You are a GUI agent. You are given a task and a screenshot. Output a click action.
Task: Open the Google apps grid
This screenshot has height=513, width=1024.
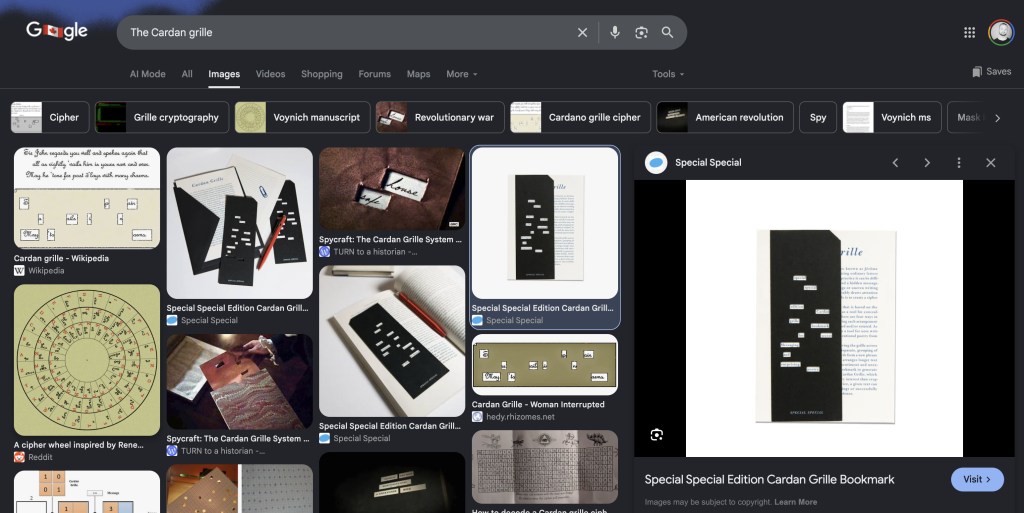pos(969,33)
